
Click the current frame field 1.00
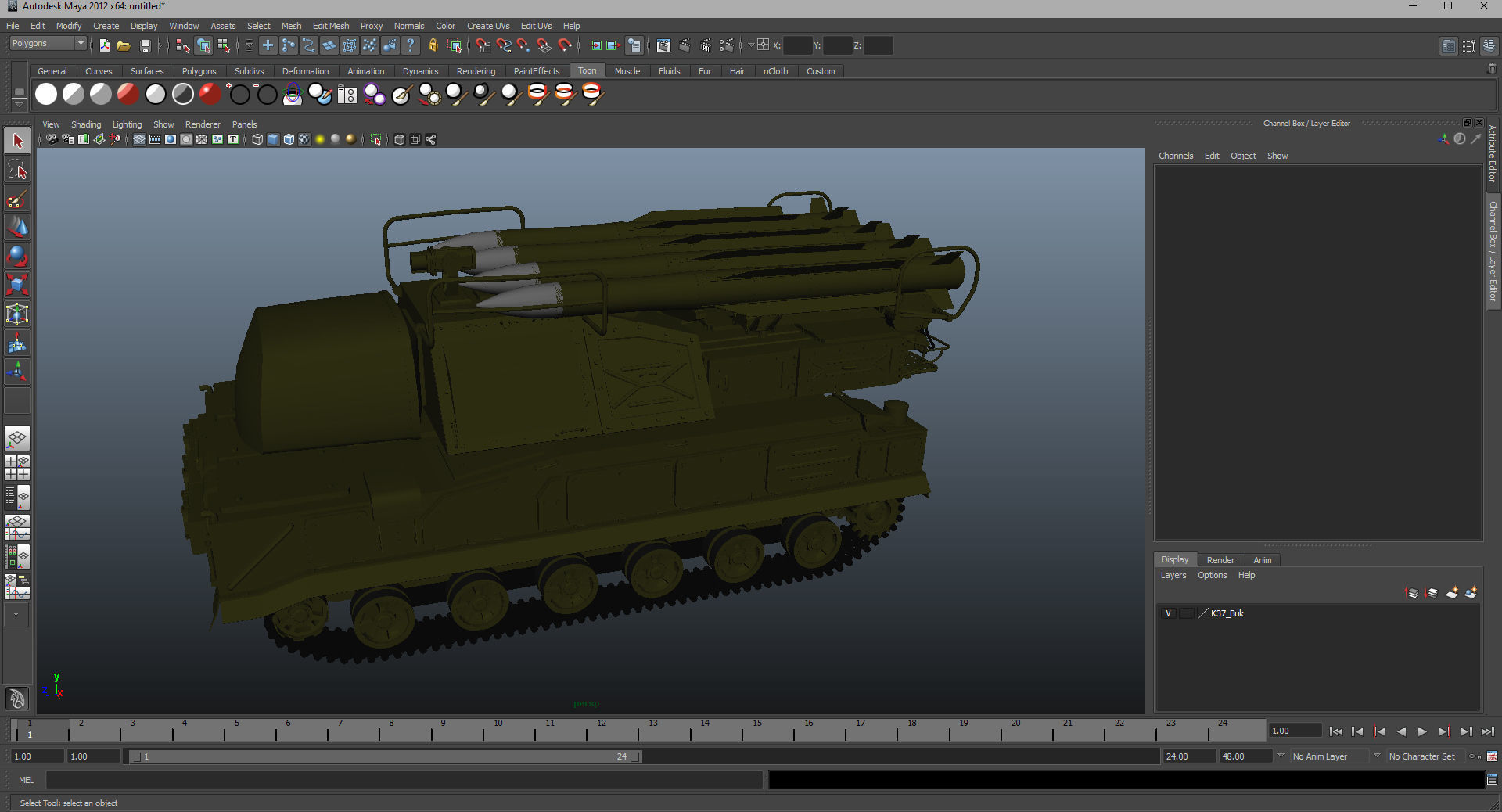1295,731
